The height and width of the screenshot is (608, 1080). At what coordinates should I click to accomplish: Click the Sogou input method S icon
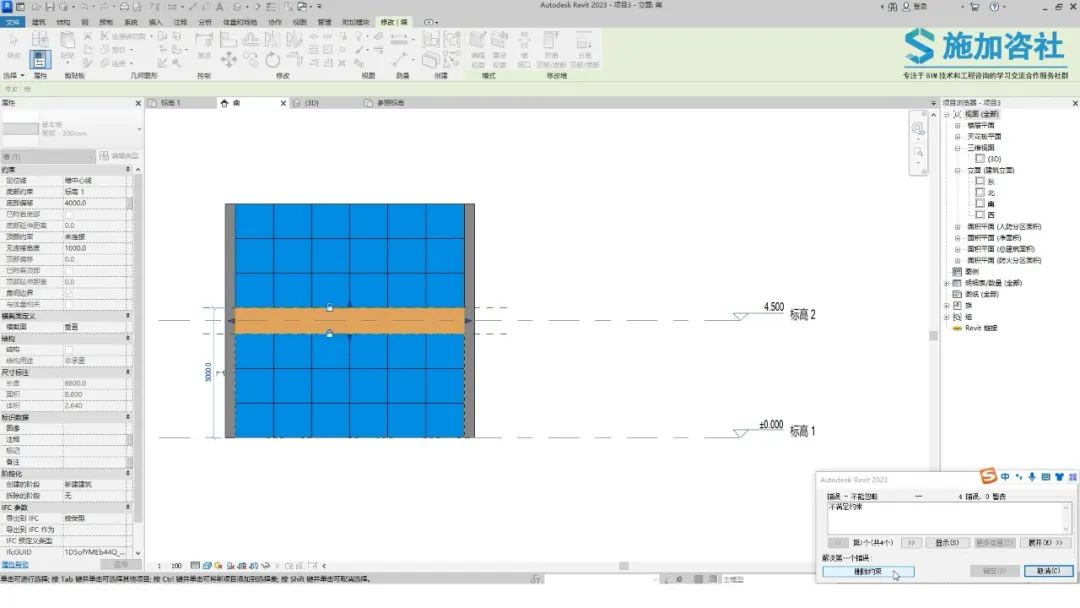(988, 476)
